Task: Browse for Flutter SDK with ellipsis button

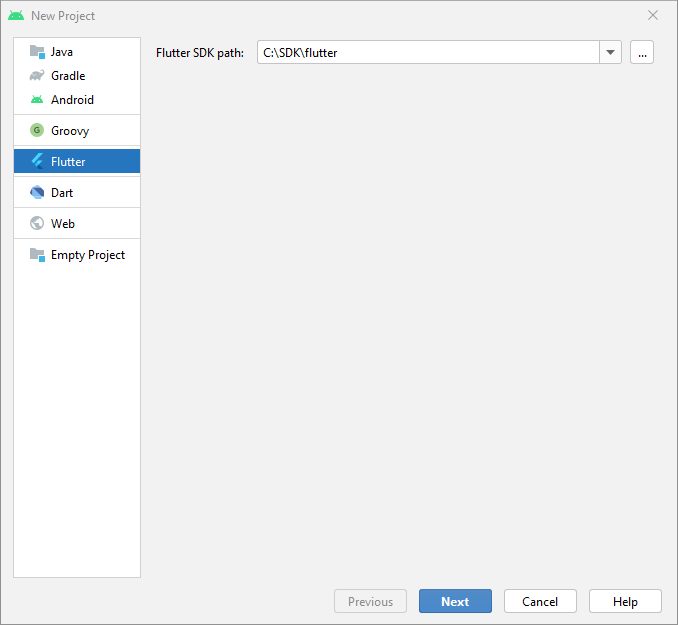Action: click(642, 52)
